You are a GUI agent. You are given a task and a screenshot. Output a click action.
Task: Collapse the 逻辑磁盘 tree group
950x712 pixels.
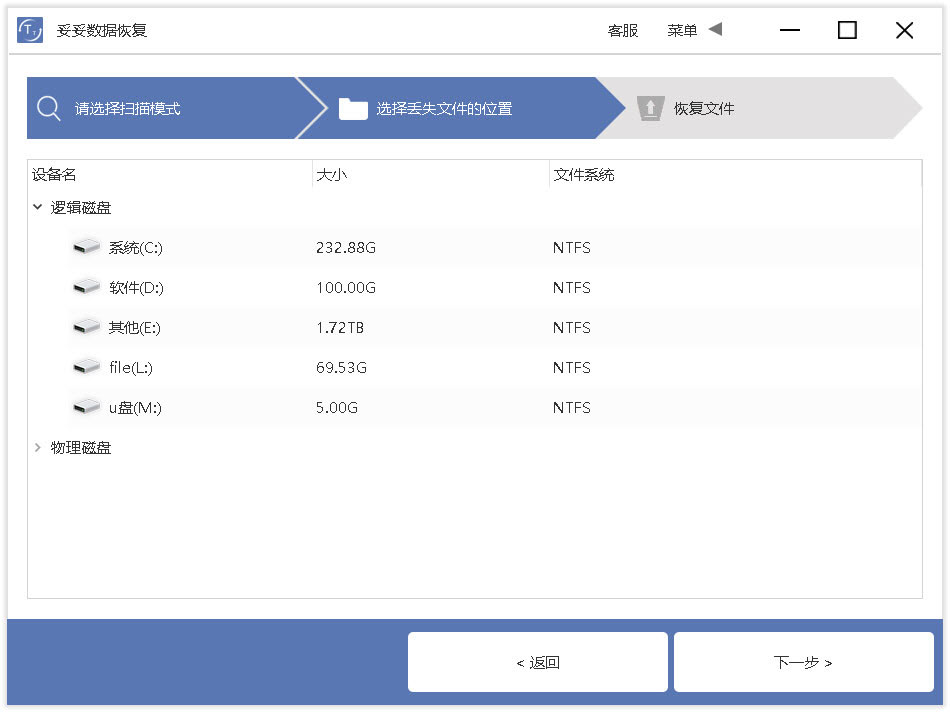pyautogui.click(x=38, y=207)
